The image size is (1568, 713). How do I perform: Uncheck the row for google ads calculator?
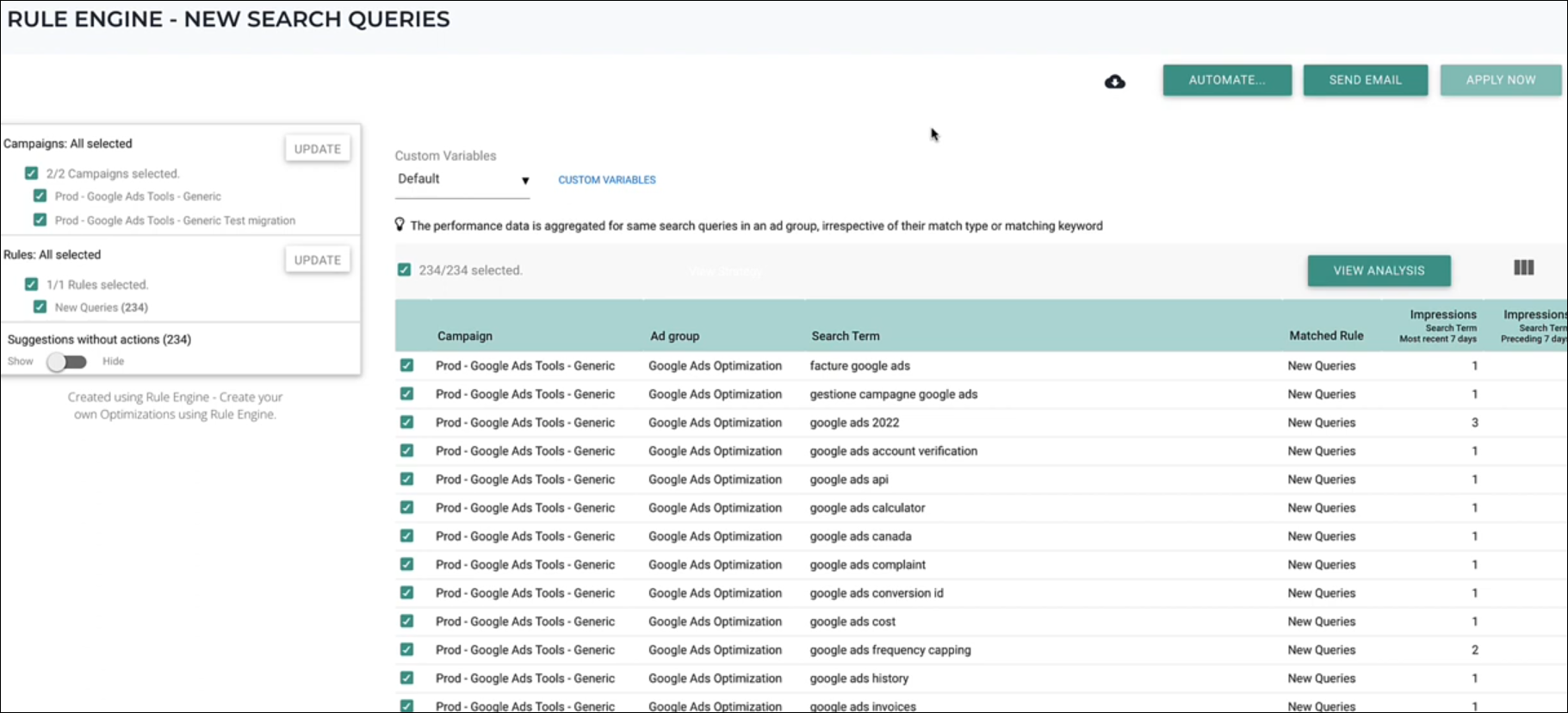[x=406, y=507]
